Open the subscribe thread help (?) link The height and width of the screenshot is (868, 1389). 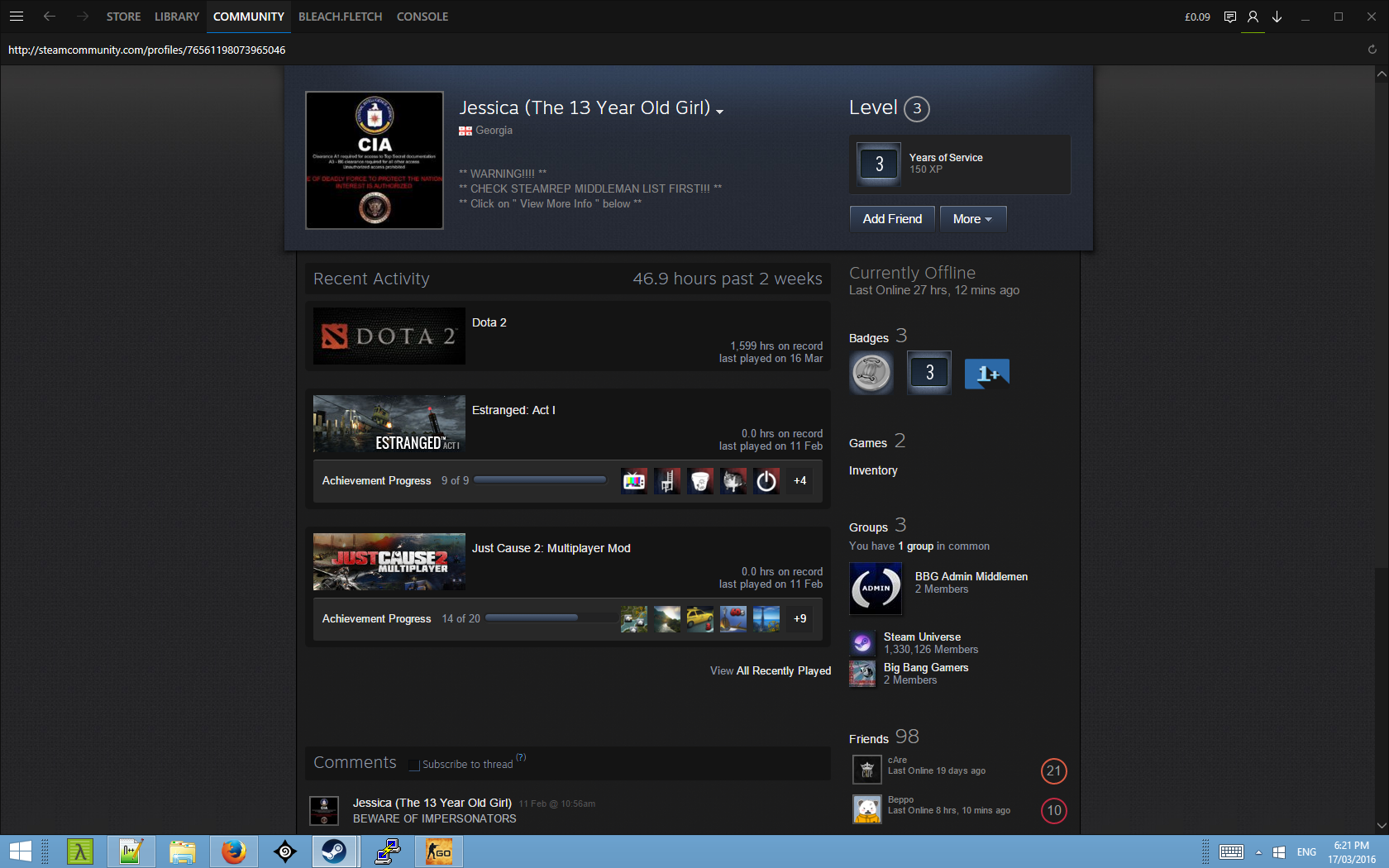click(x=521, y=757)
